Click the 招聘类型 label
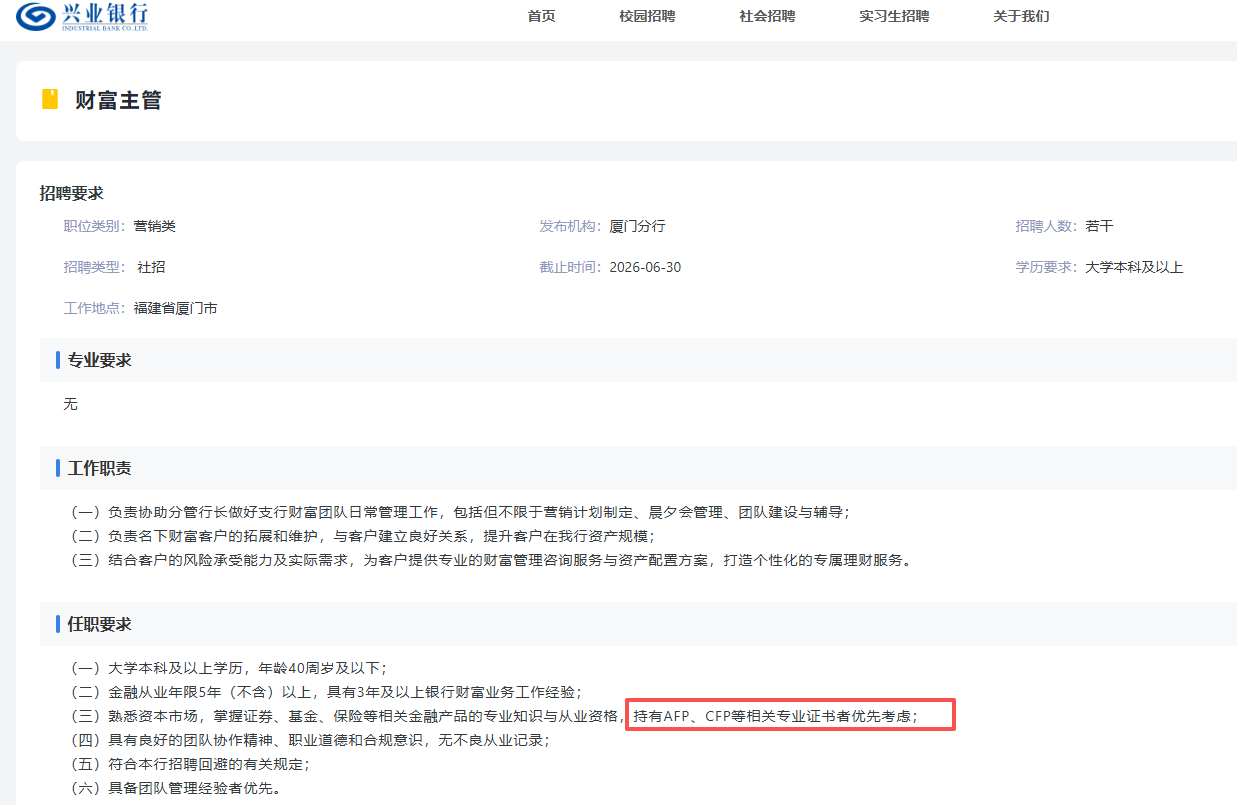 (x=97, y=267)
